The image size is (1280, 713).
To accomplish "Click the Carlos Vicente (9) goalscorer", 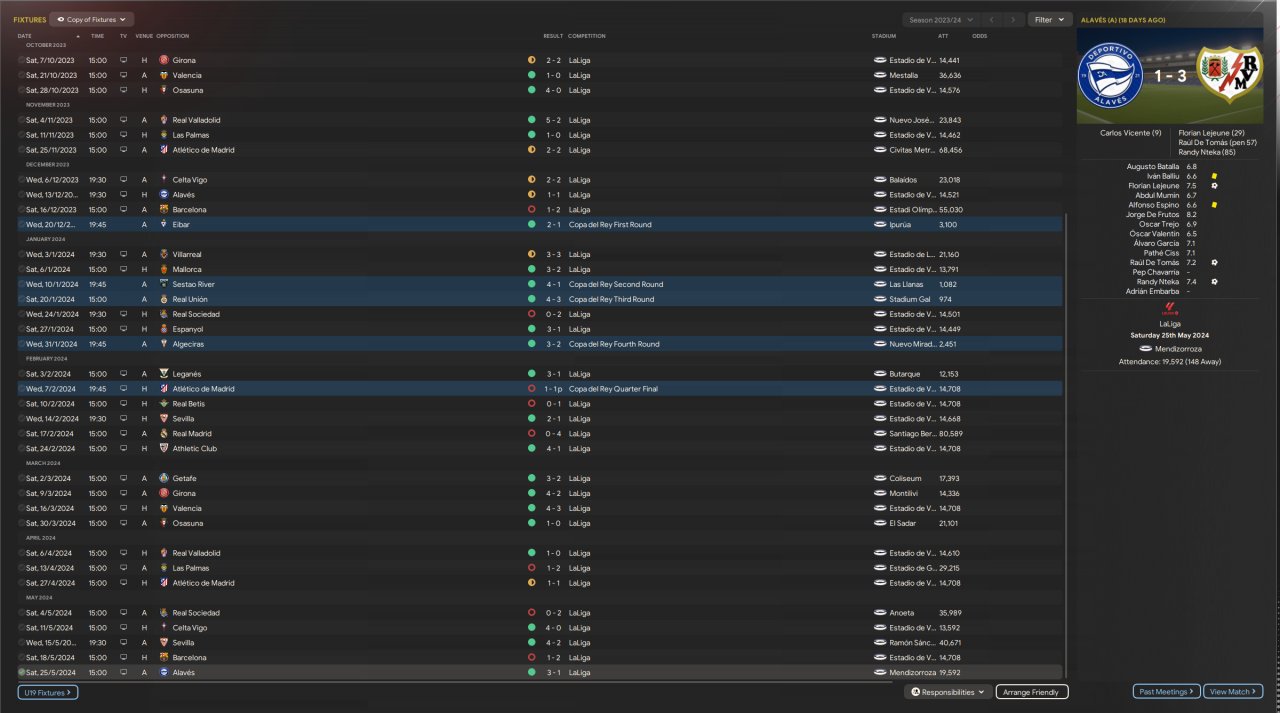I will tap(1130, 132).
